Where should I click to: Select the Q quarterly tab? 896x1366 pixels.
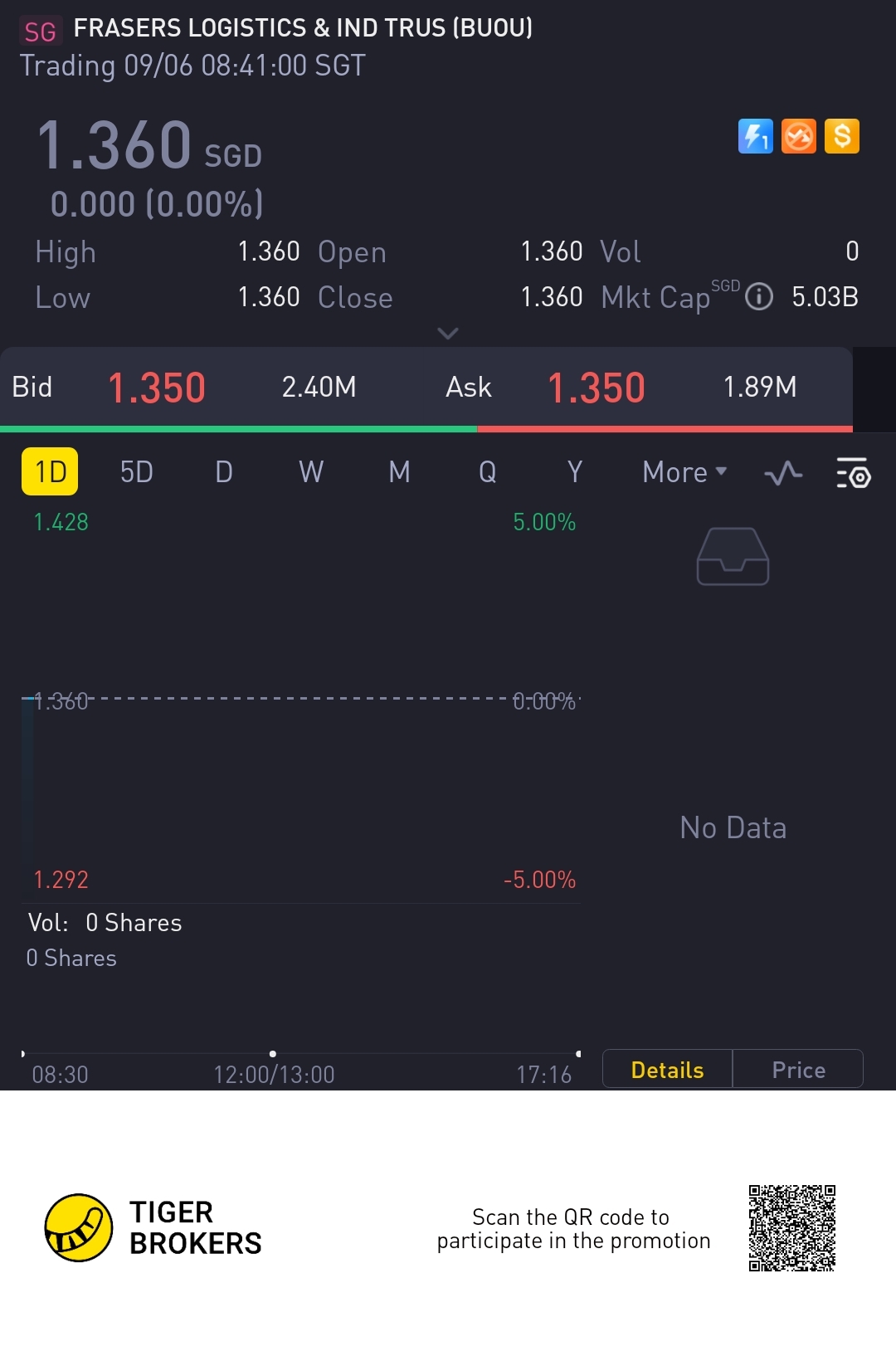click(488, 472)
